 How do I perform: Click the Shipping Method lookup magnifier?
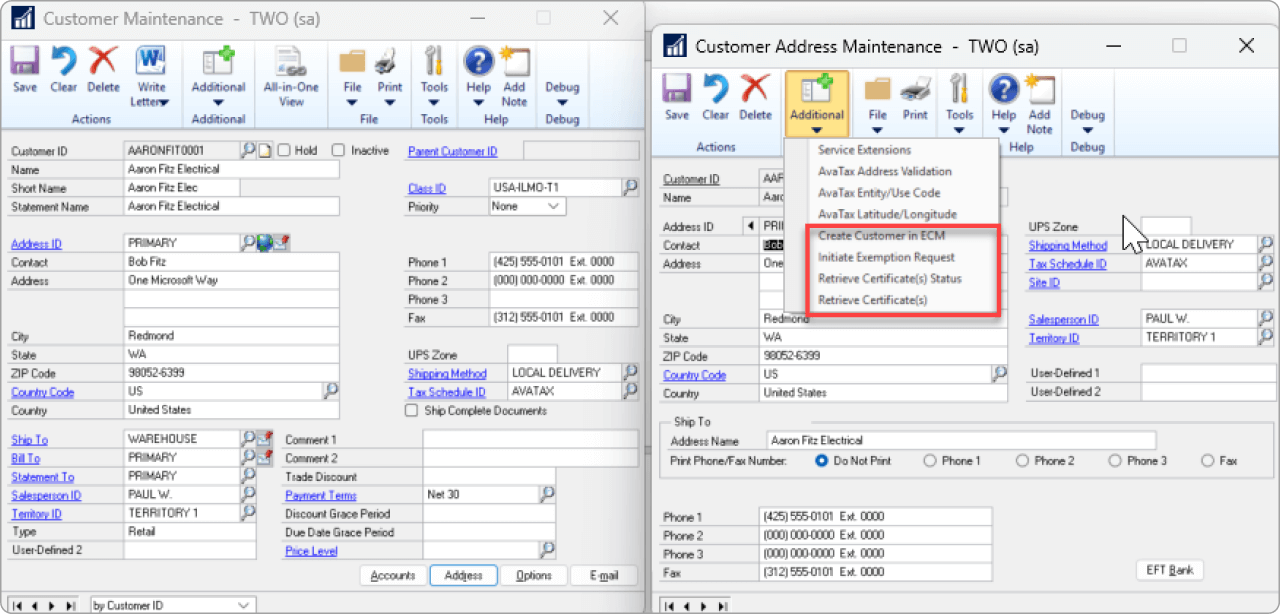630,372
